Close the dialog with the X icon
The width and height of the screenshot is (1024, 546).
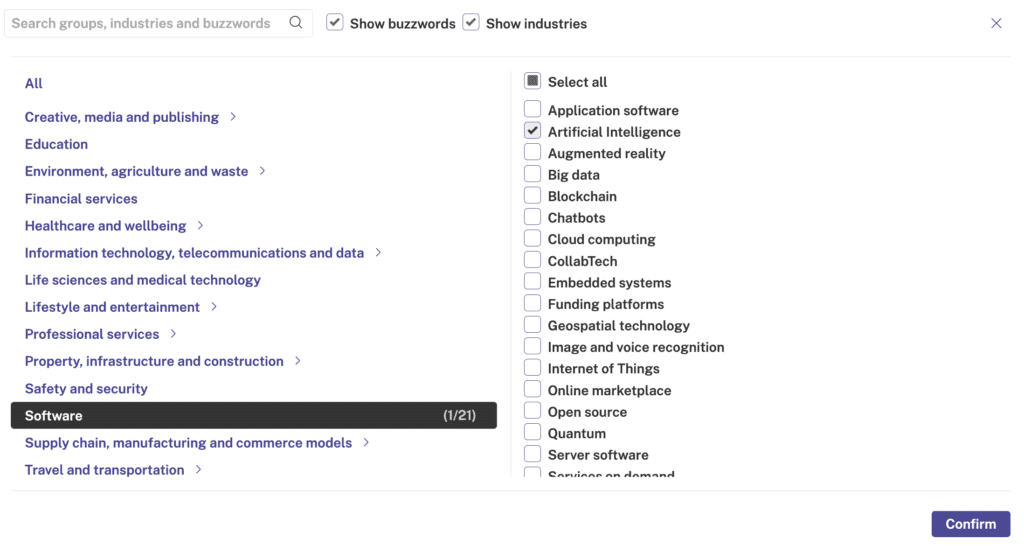(996, 24)
